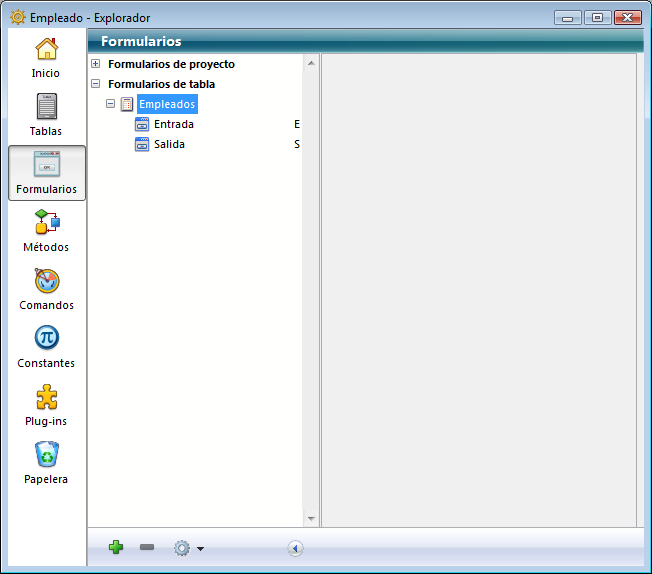The height and width of the screenshot is (574, 652).
Task: Select the Empleados table item
Action: (x=167, y=104)
